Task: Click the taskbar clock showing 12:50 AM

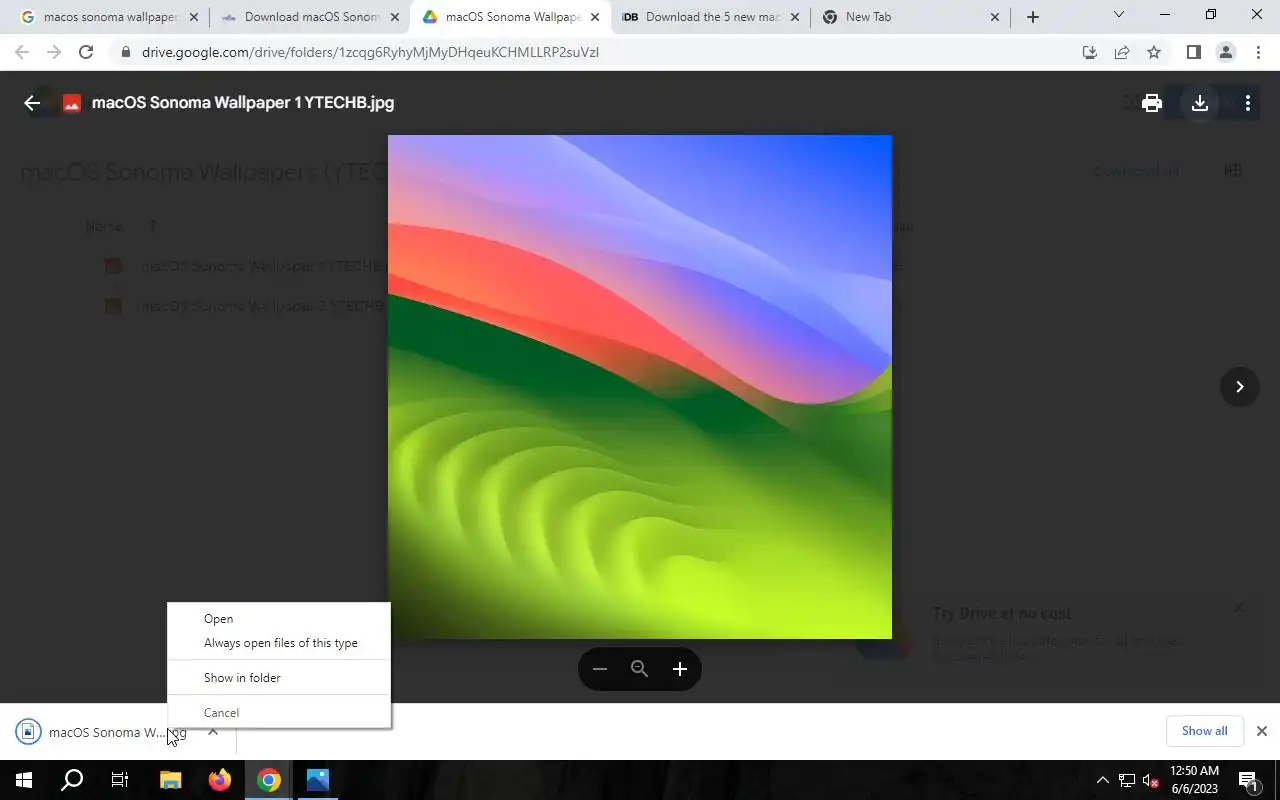Action: pyautogui.click(x=1194, y=780)
